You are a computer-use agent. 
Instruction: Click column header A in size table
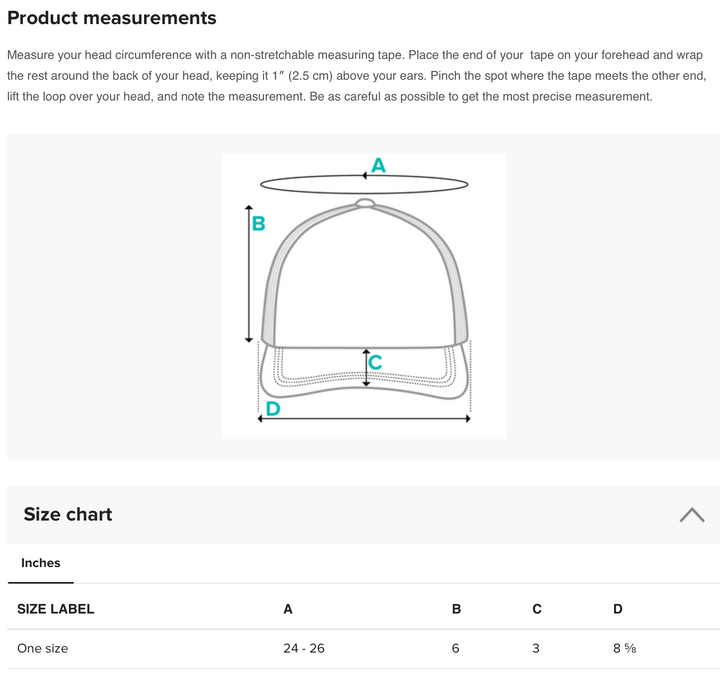[x=288, y=609]
